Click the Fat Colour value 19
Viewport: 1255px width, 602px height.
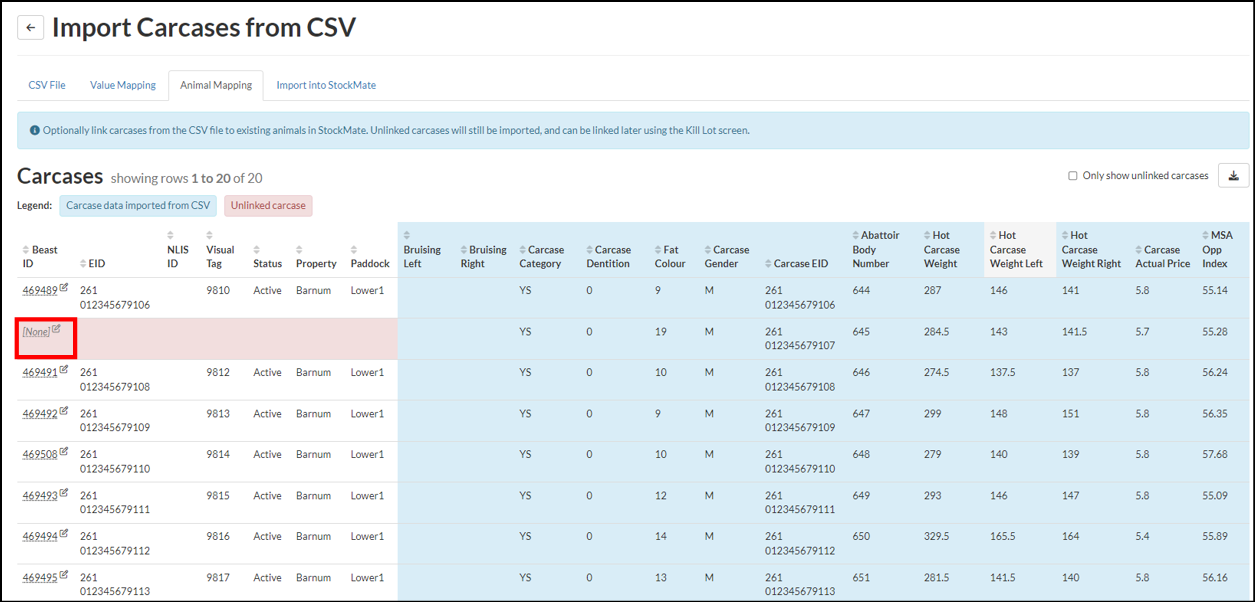(661, 332)
